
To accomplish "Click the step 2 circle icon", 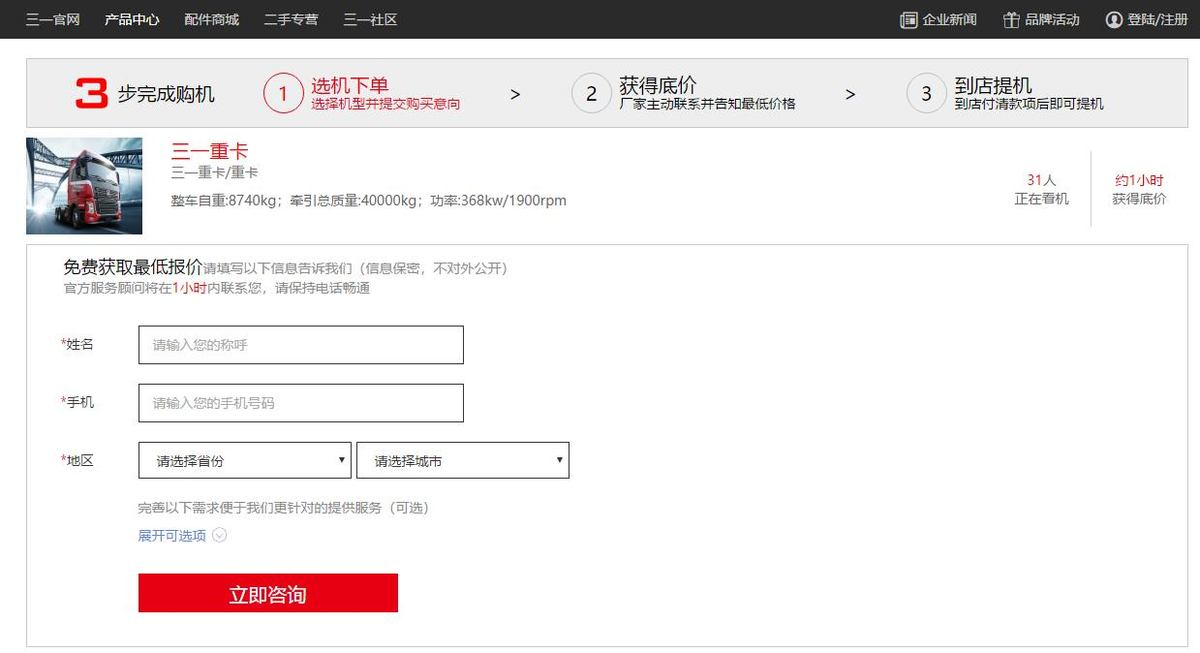I will coord(591,94).
